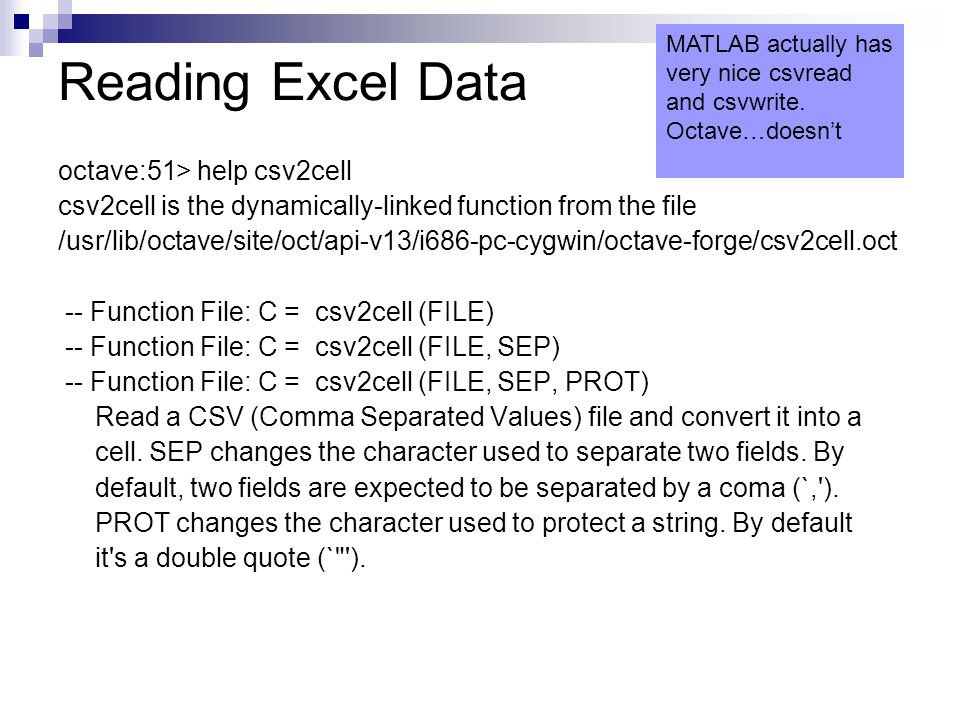Screen dimensions: 960x720
Task: Click 'and csvwrite.' text in blue box
Action: tap(735, 102)
